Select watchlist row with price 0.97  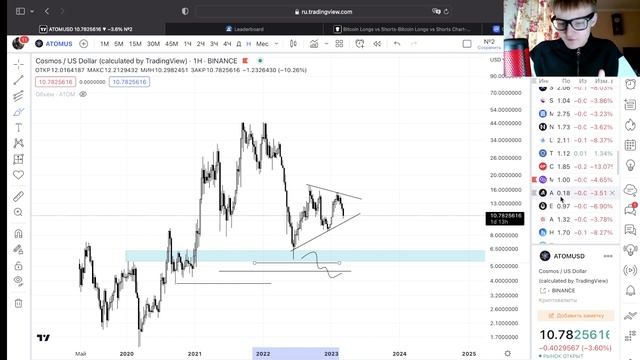click(x=576, y=206)
